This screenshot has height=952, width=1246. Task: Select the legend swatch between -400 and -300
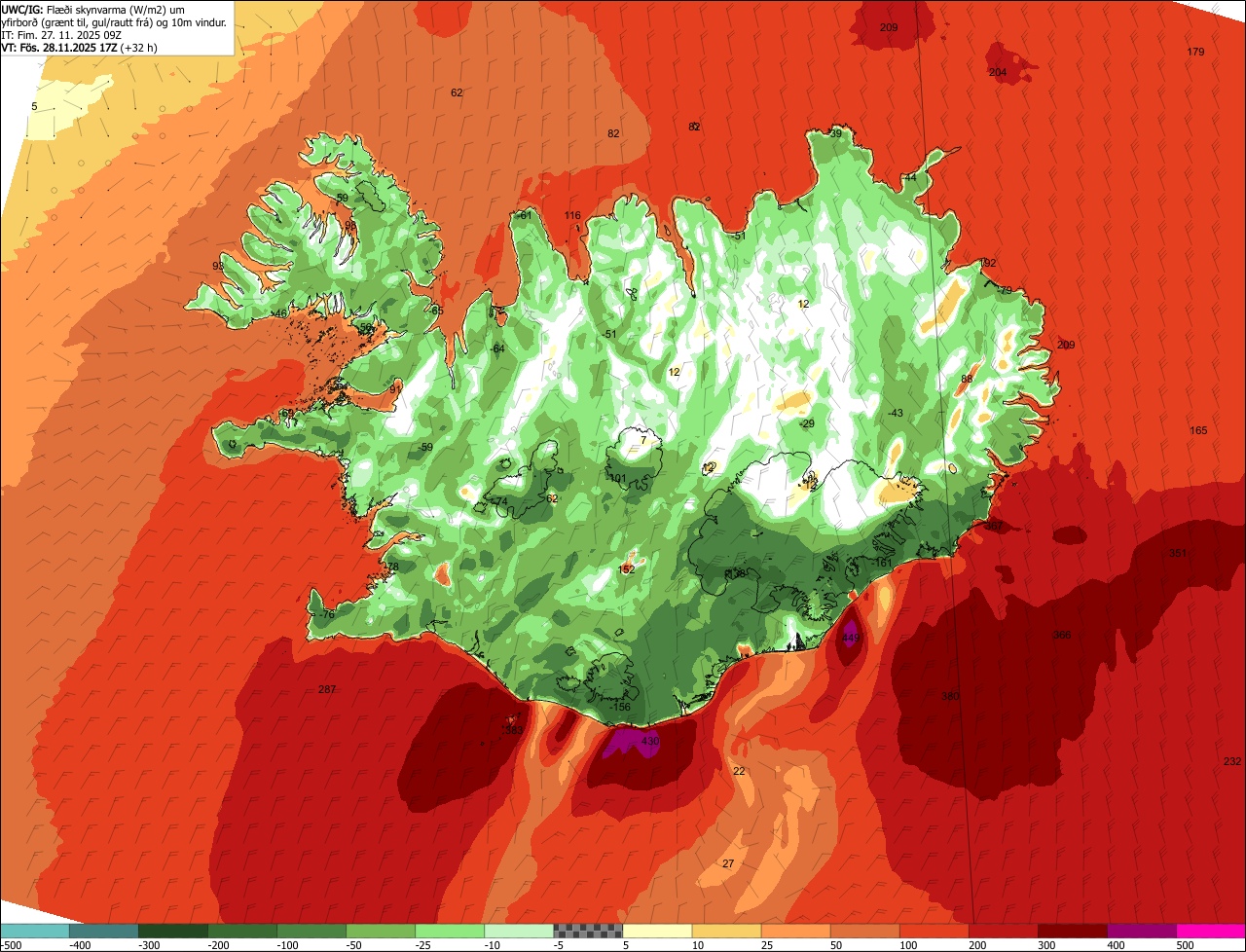tap(103, 931)
